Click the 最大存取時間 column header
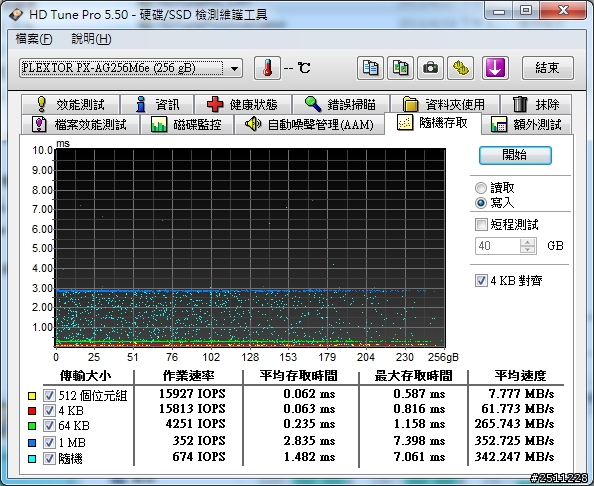This screenshot has height=486, width=594. [413, 376]
